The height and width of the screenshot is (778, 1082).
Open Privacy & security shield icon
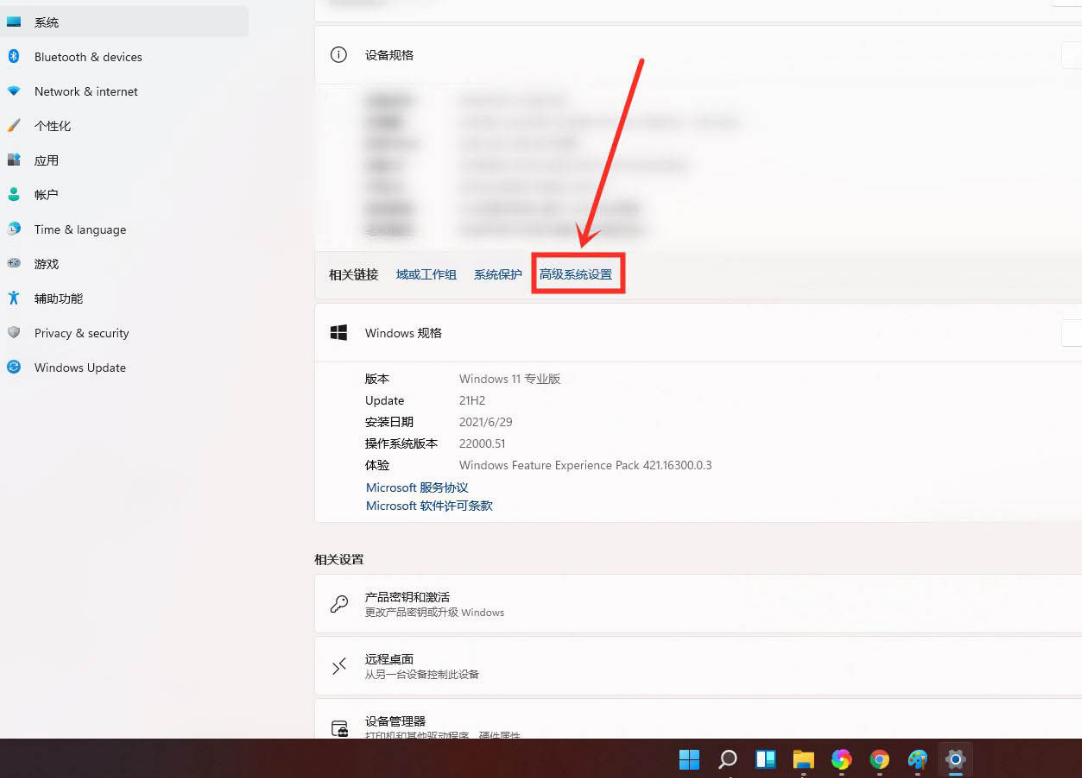[14, 333]
